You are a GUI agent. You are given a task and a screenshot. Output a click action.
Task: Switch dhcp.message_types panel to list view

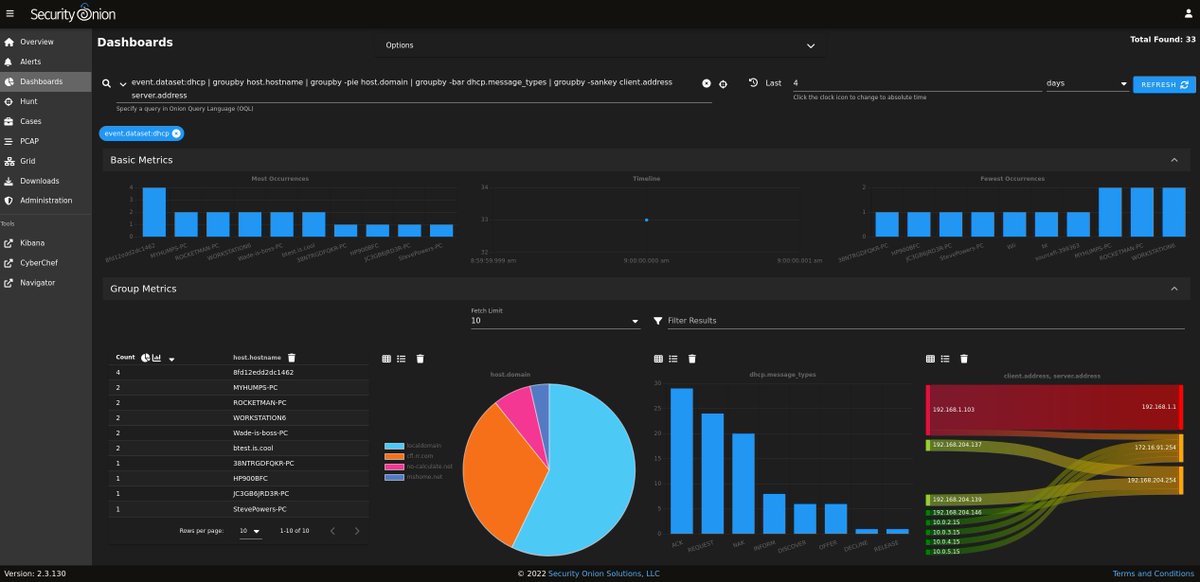point(672,358)
